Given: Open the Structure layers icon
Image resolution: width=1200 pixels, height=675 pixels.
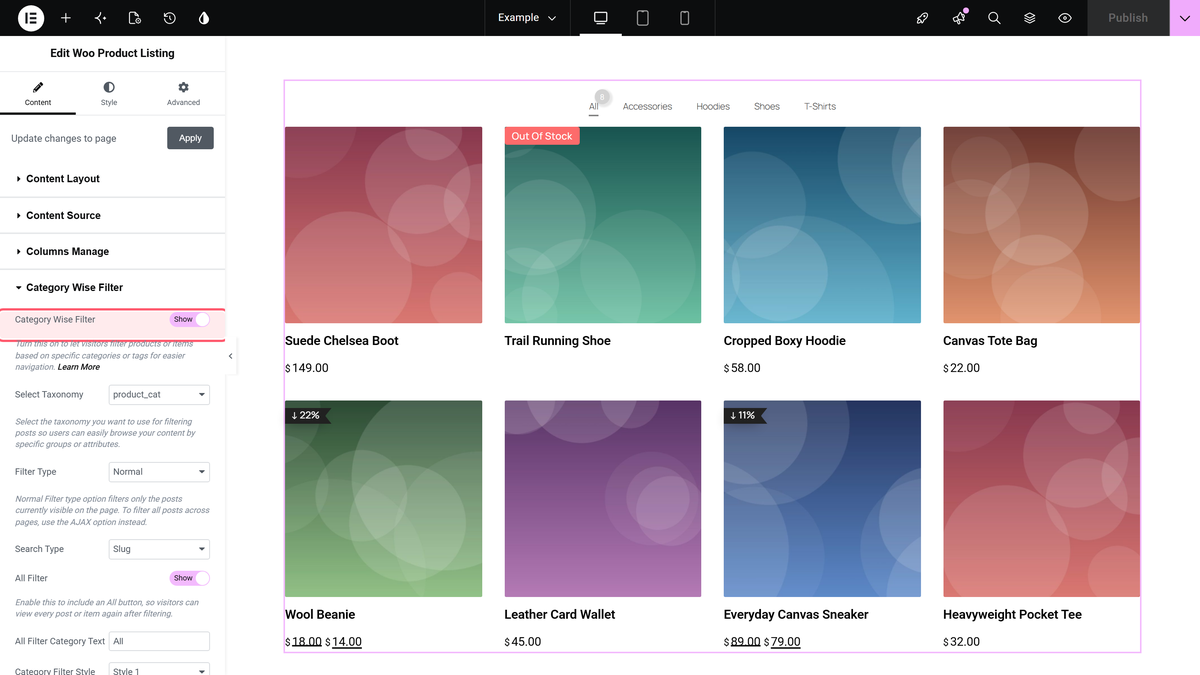Looking at the screenshot, I should coord(1030,18).
